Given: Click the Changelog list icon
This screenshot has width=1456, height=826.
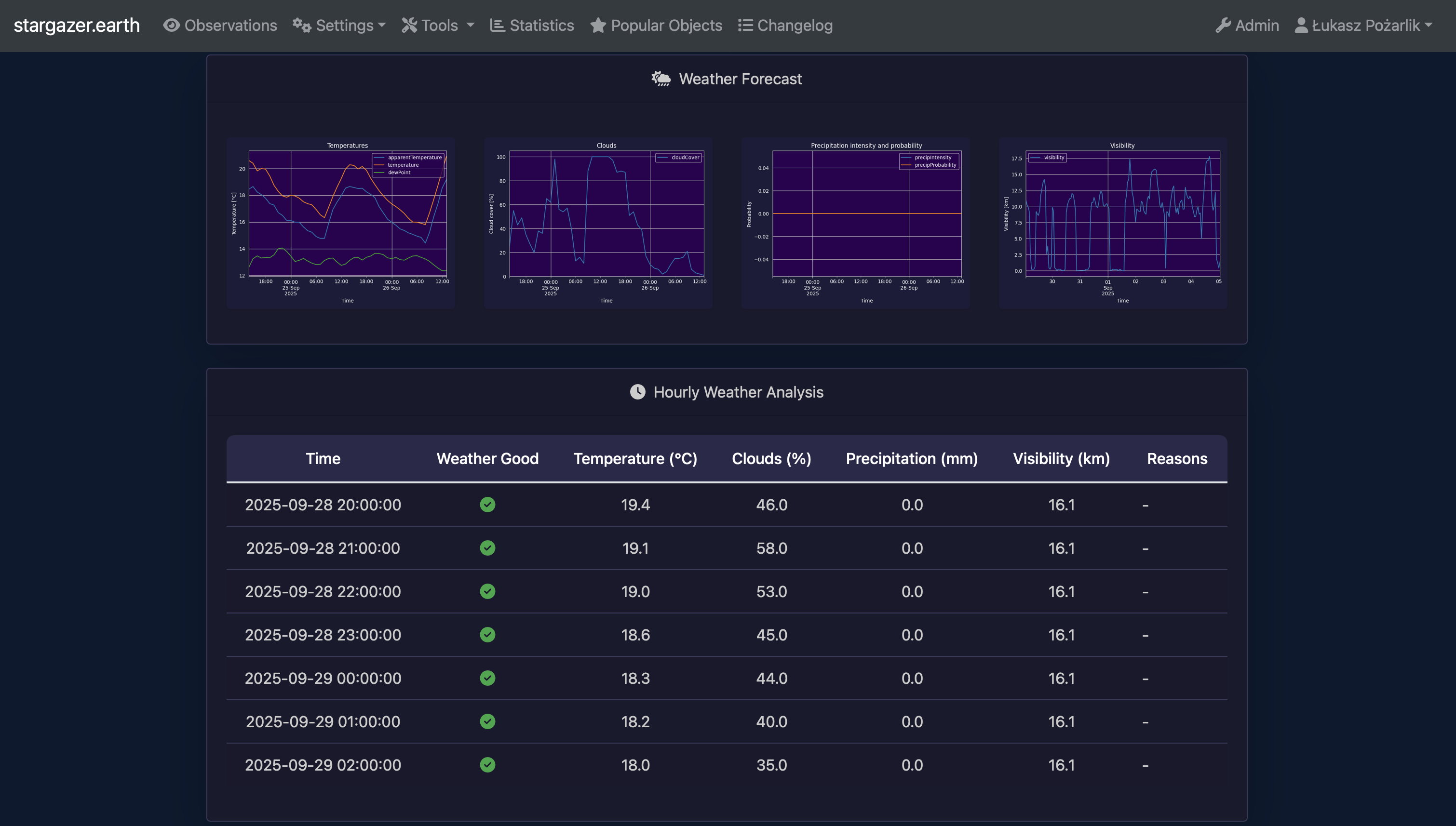Looking at the screenshot, I should (745, 26).
